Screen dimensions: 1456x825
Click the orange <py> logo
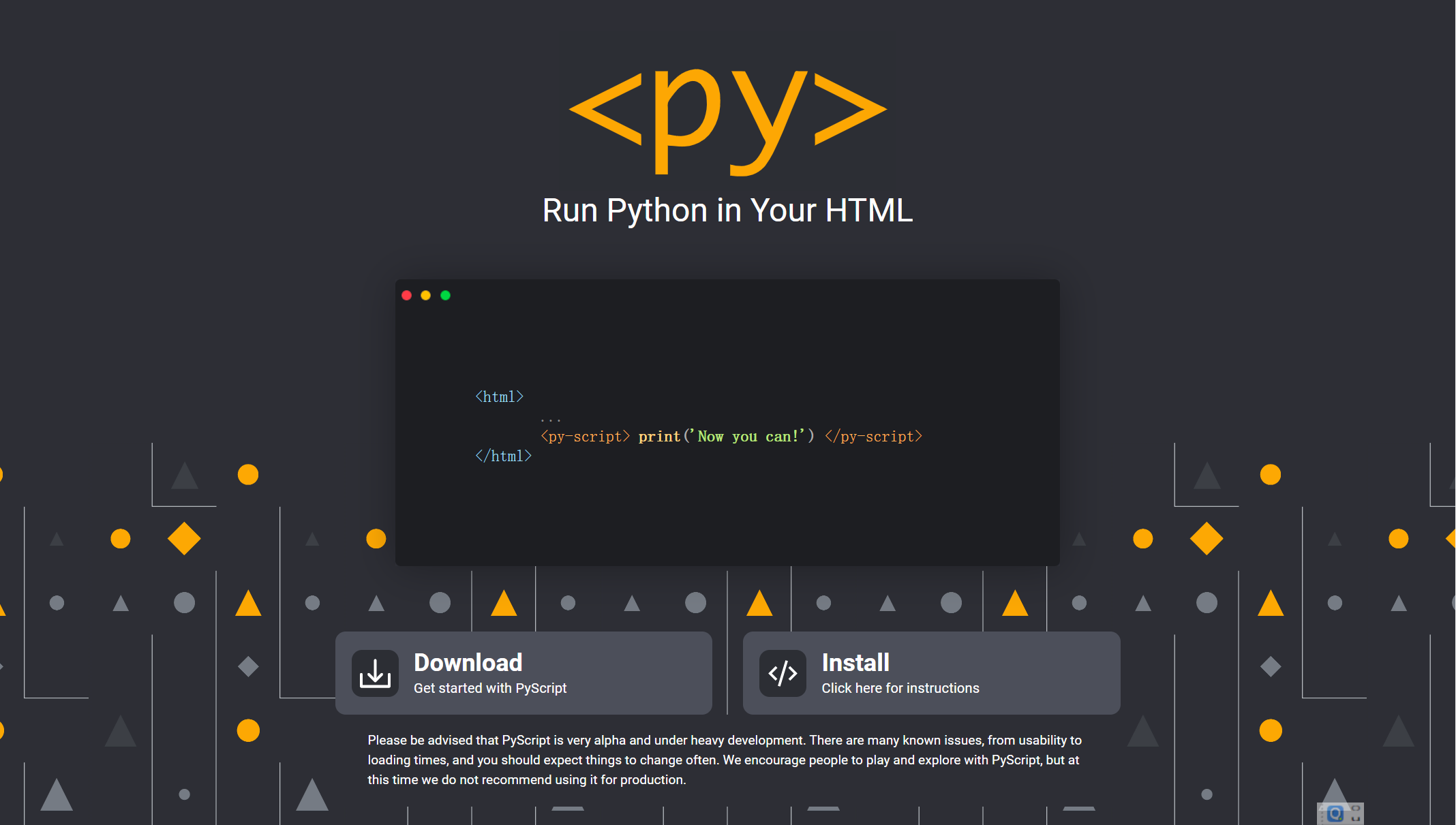coord(727,116)
